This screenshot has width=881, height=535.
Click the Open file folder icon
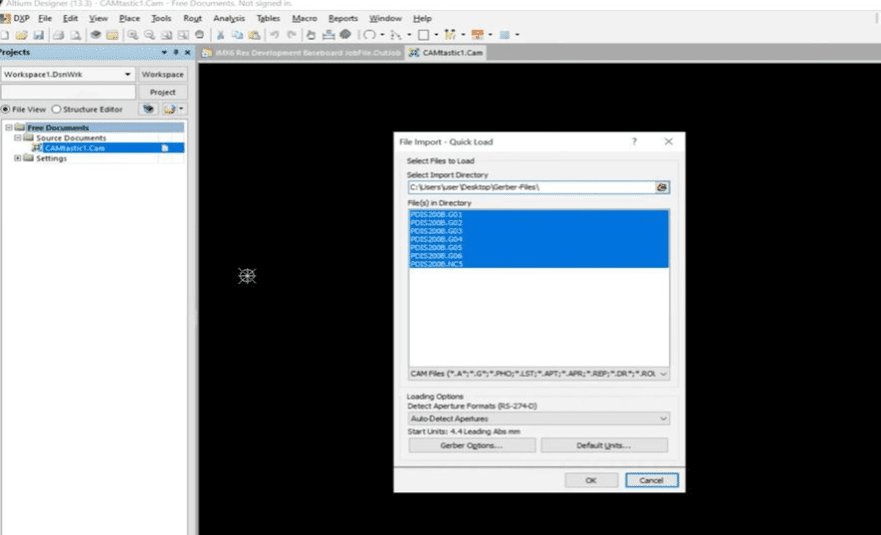point(21,35)
